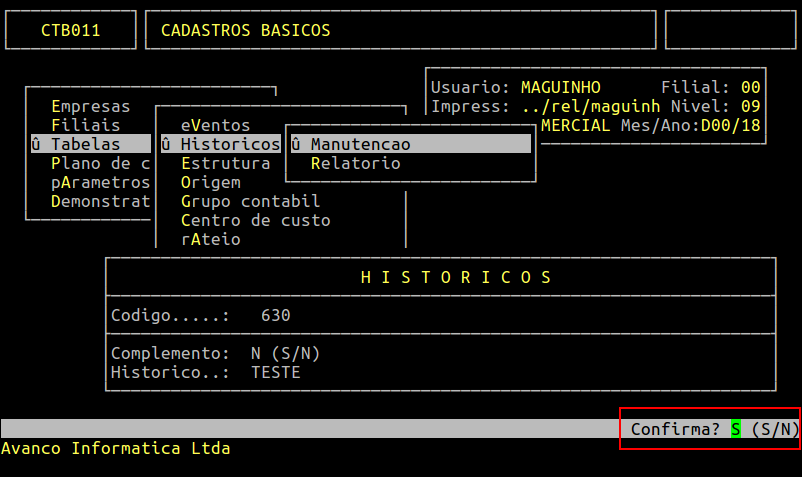This screenshot has height=477, width=802.
Task: Open the Filiais menu entry
Action: point(85,125)
